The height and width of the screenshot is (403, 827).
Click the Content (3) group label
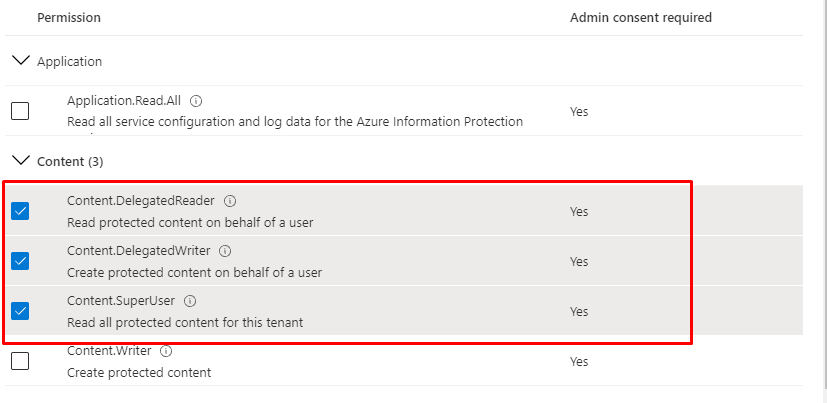[70, 161]
